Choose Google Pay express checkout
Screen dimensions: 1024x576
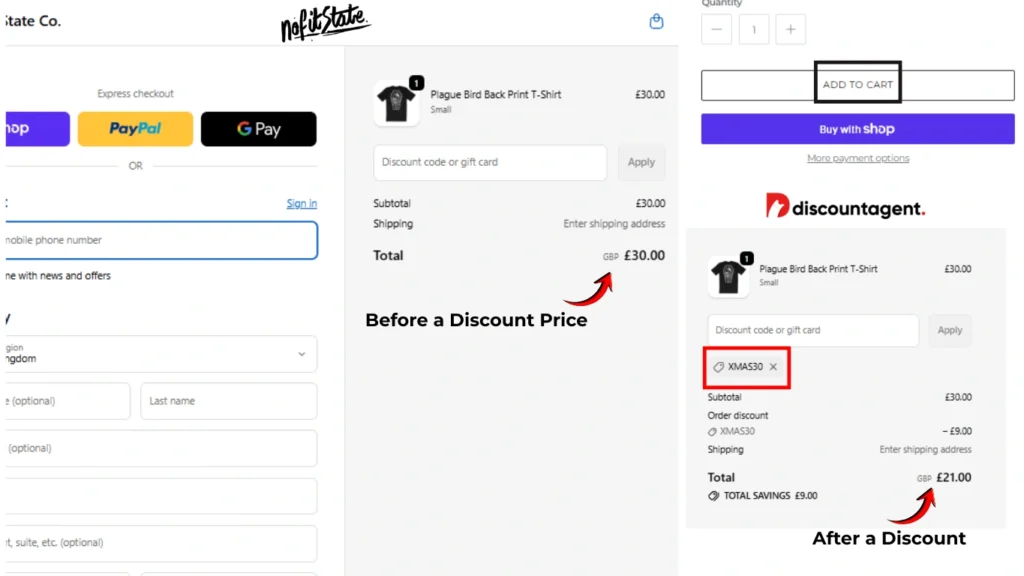click(259, 129)
